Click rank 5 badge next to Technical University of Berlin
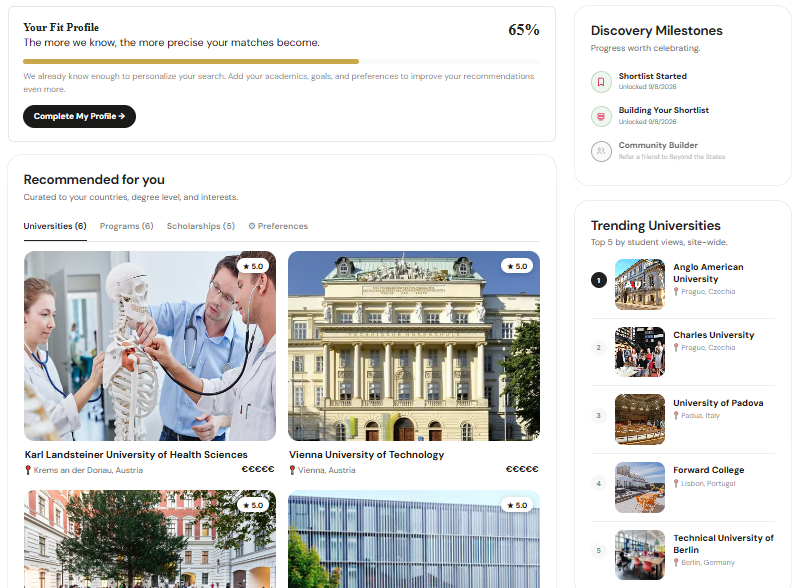 click(599, 551)
